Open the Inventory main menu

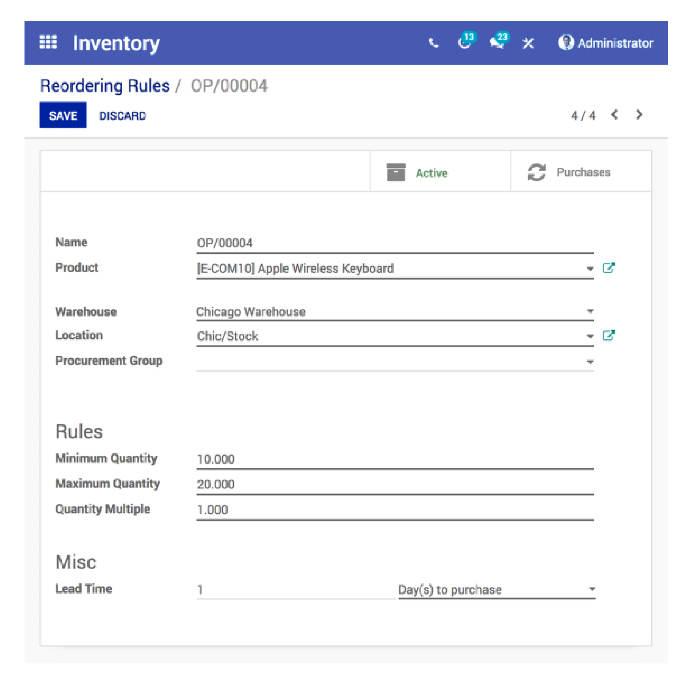pos(116,43)
